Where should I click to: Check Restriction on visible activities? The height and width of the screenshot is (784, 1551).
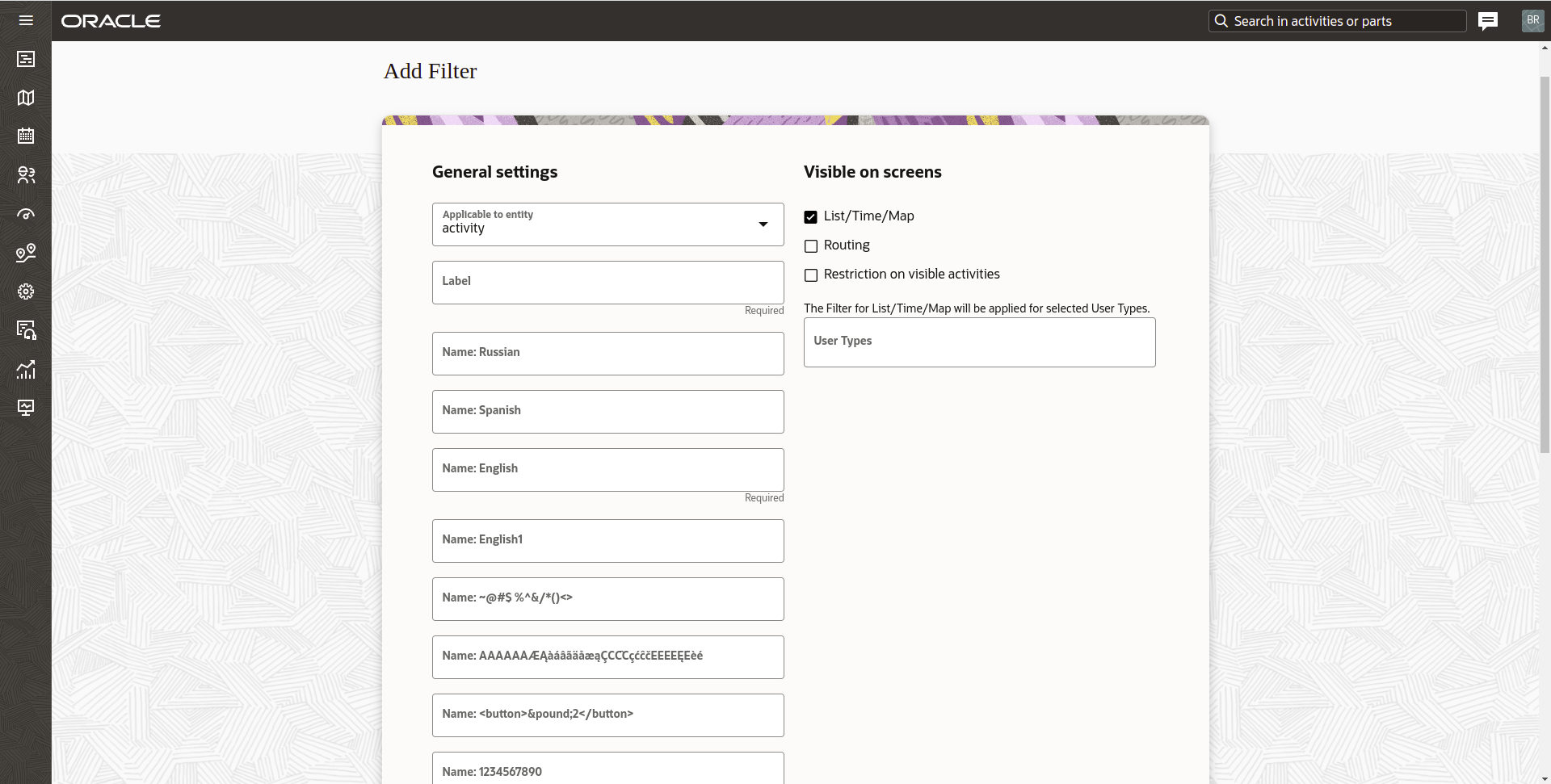pyautogui.click(x=811, y=275)
